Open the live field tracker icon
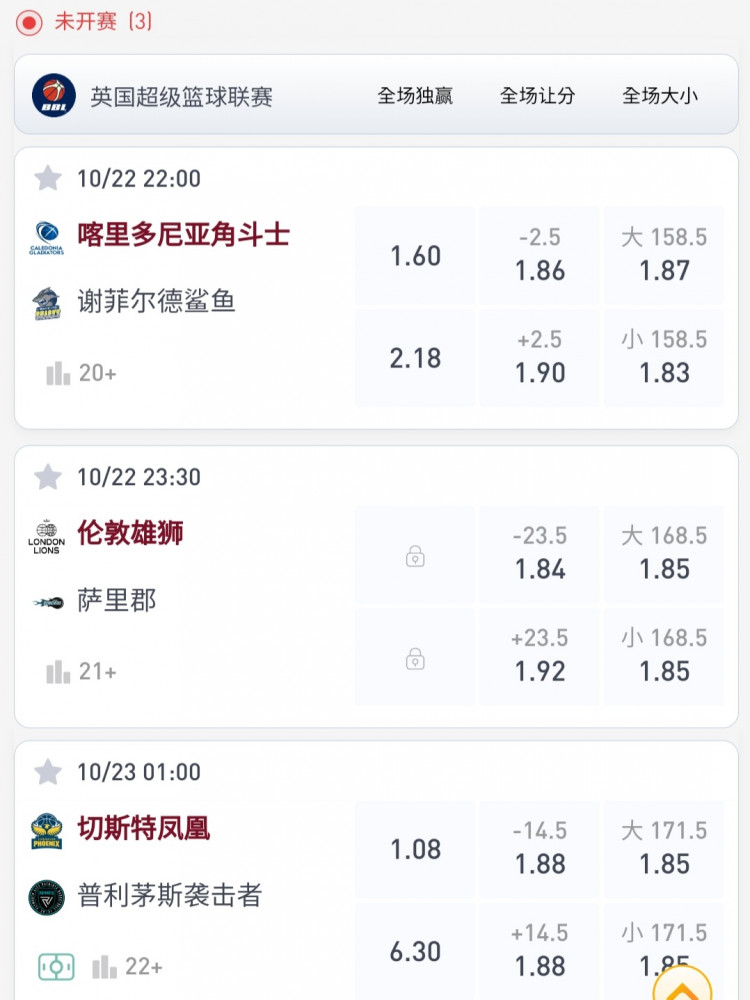The height and width of the screenshot is (1000, 750). (x=56, y=967)
